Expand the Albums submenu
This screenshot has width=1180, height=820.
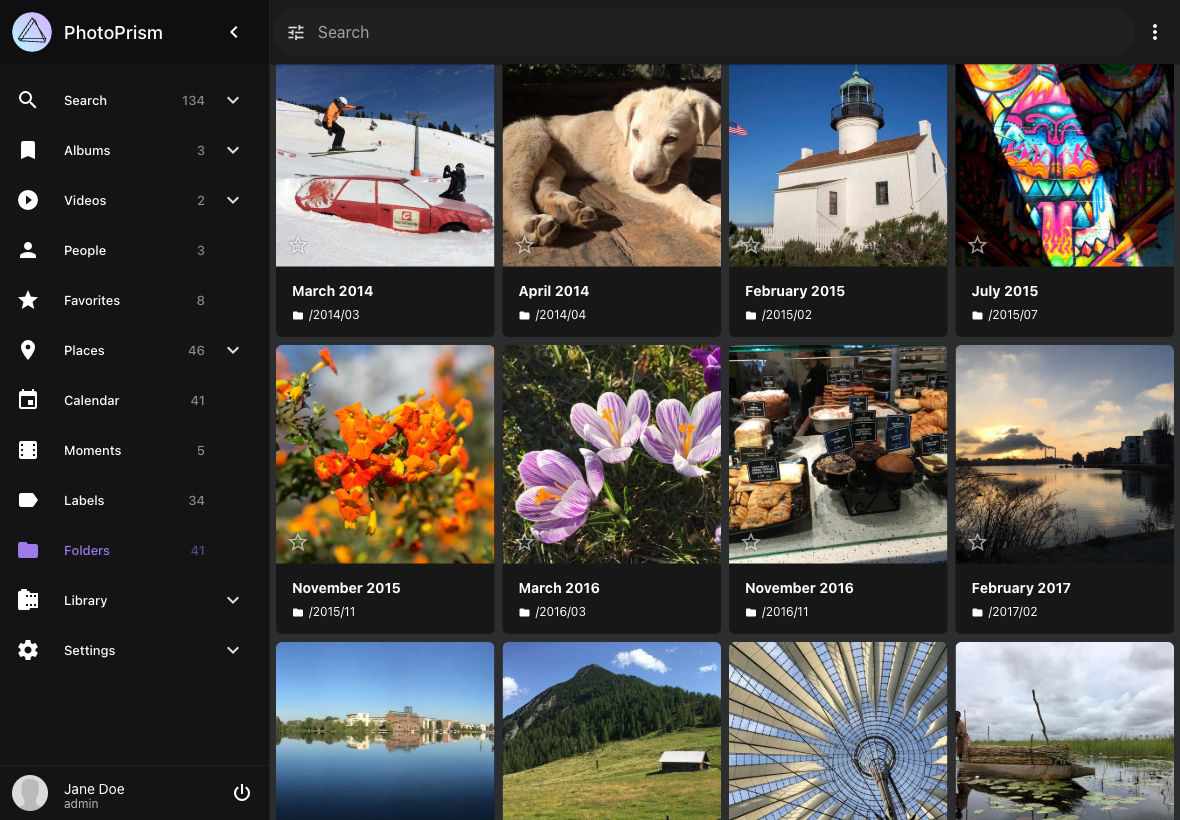(x=233, y=150)
